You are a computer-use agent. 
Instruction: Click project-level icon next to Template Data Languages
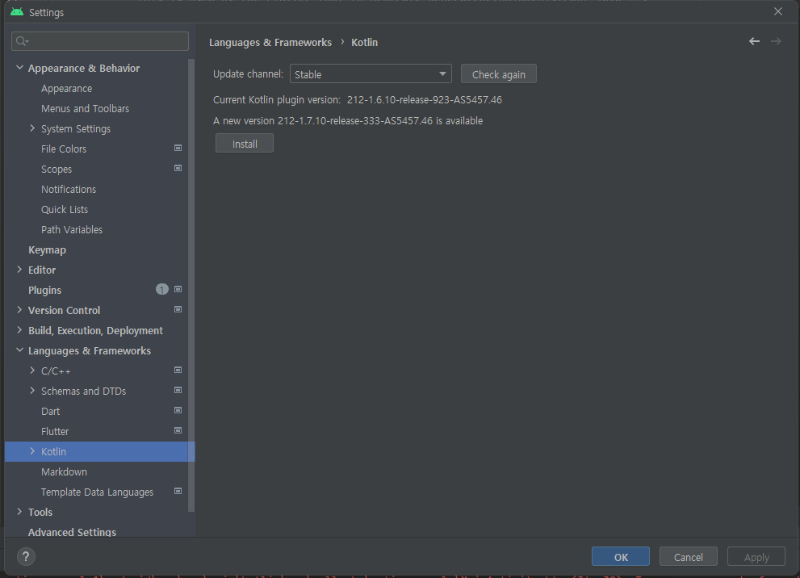tap(178, 491)
